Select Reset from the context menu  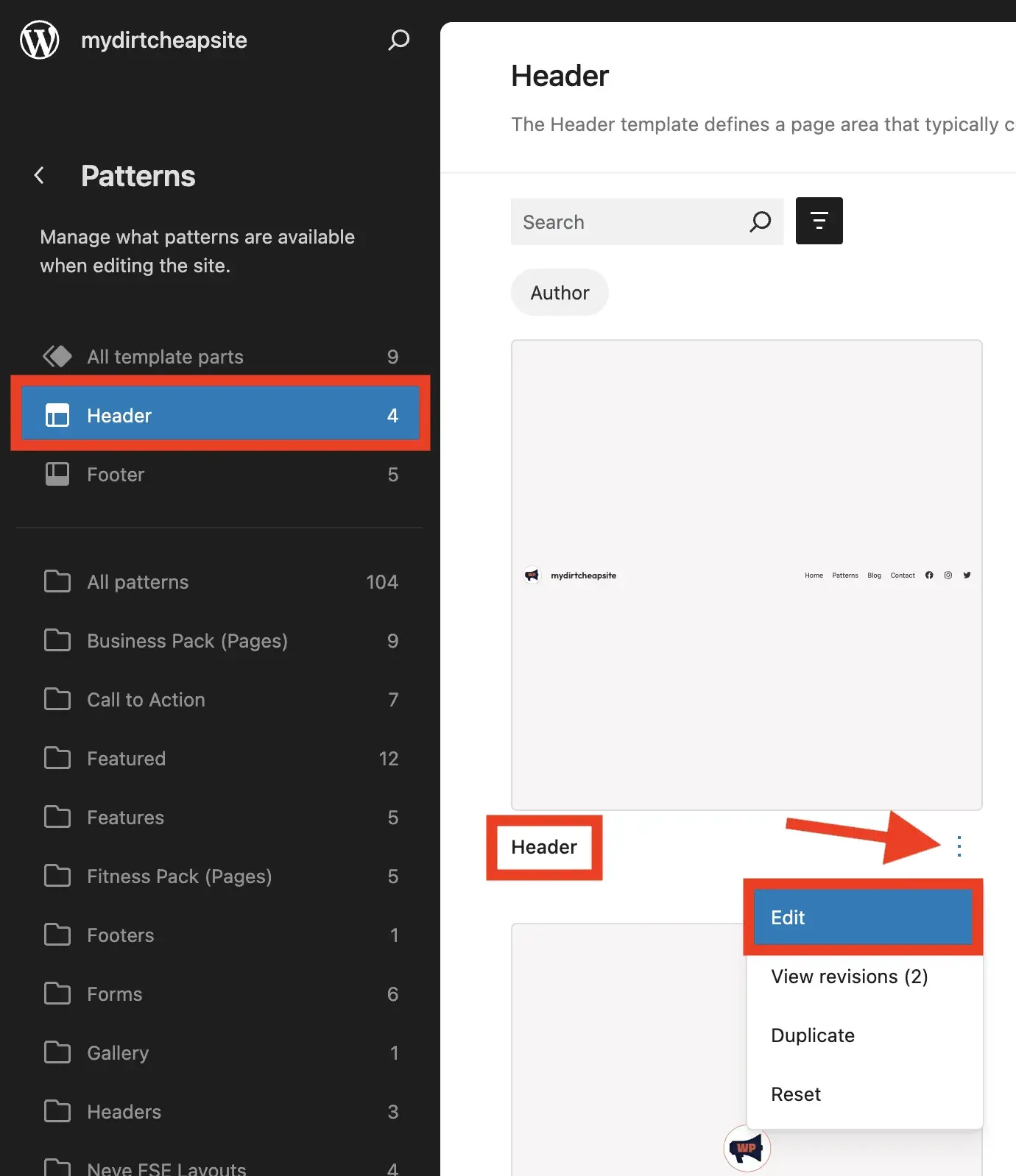pos(795,1094)
